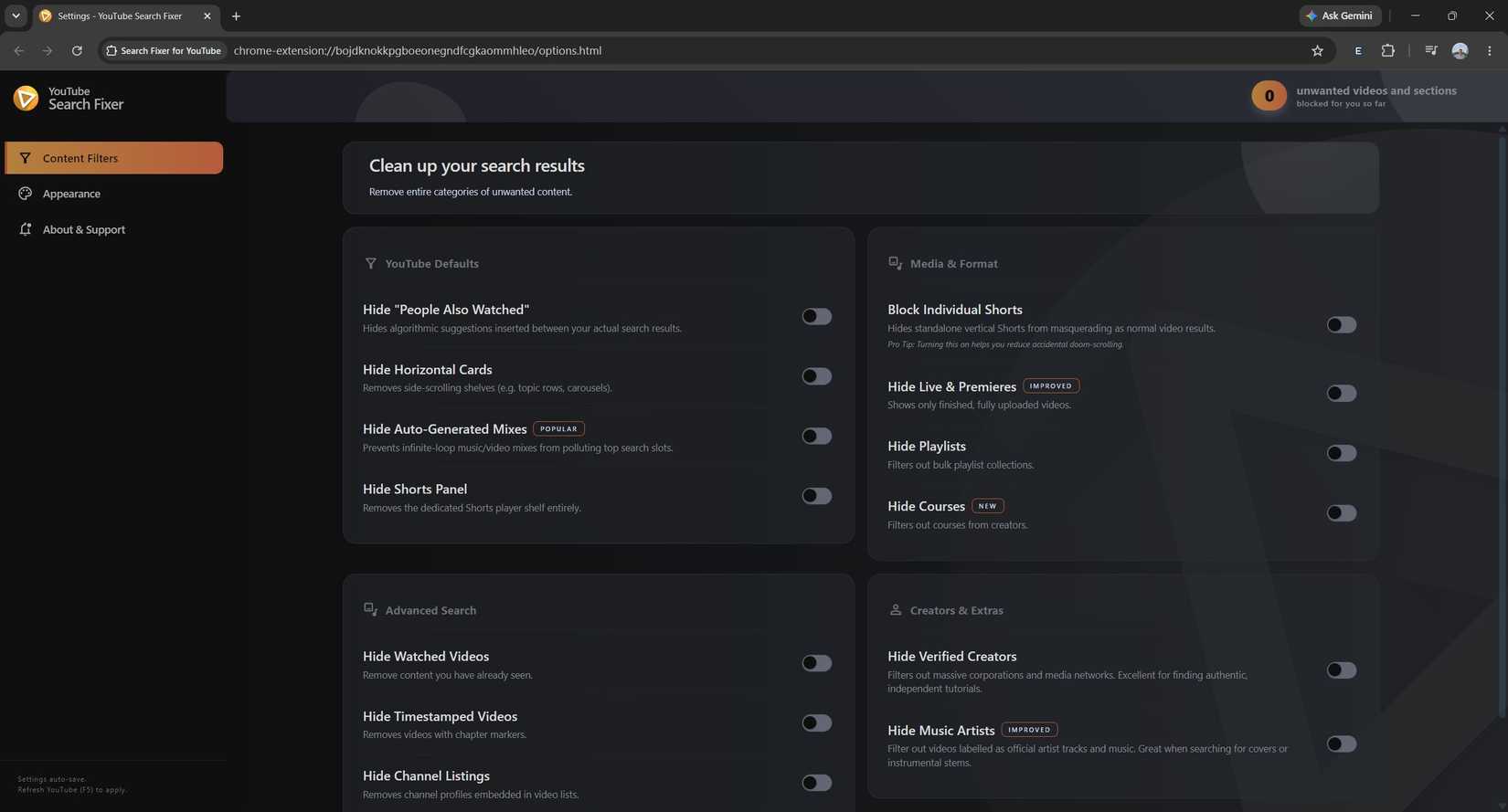Open the Chrome three-dot menu
This screenshot has height=812, width=1508.
click(x=1489, y=51)
